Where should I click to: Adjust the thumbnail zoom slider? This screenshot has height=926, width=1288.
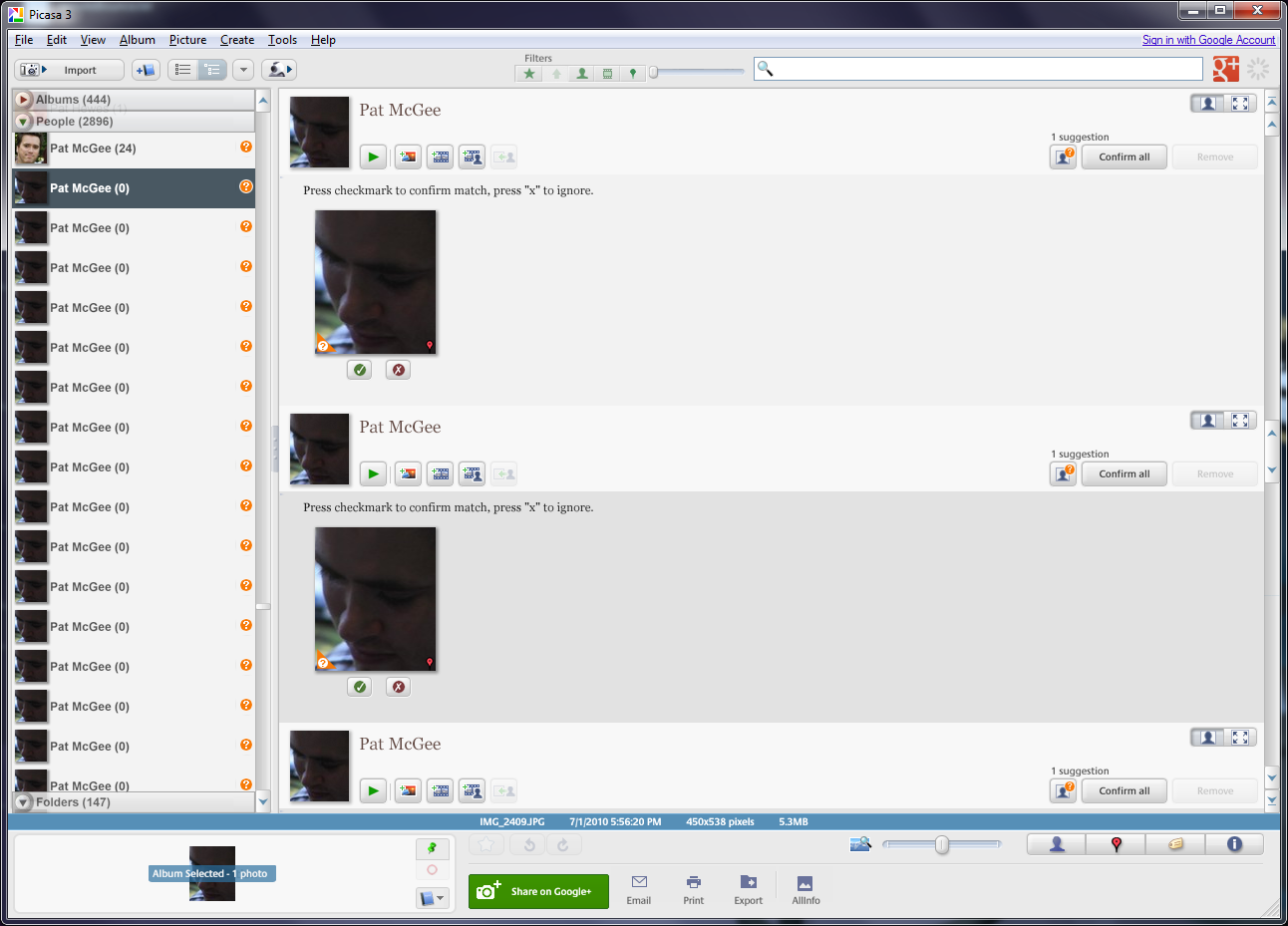click(942, 845)
